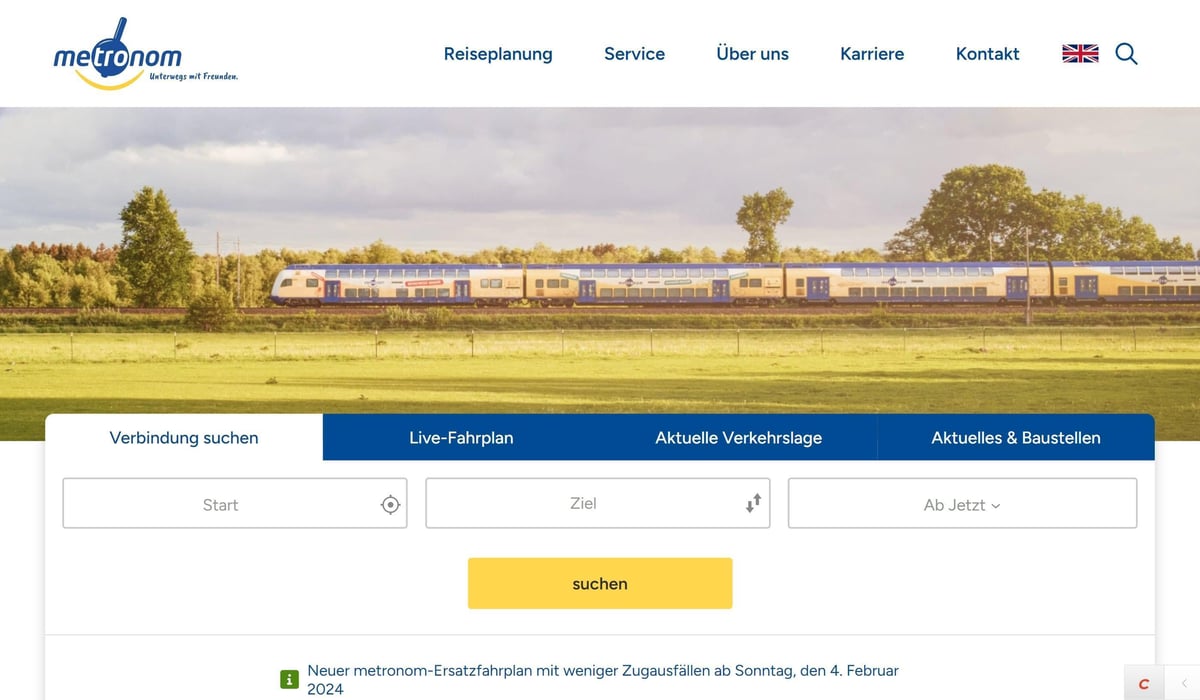The height and width of the screenshot is (700, 1200).
Task: Open the Reiseplanung menu
Action: pos(498,54)
